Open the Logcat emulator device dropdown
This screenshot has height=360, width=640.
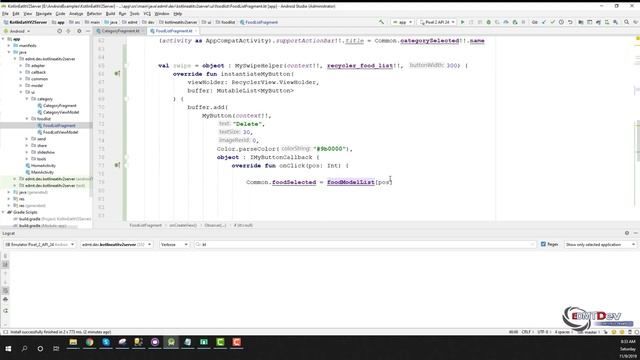40,244
